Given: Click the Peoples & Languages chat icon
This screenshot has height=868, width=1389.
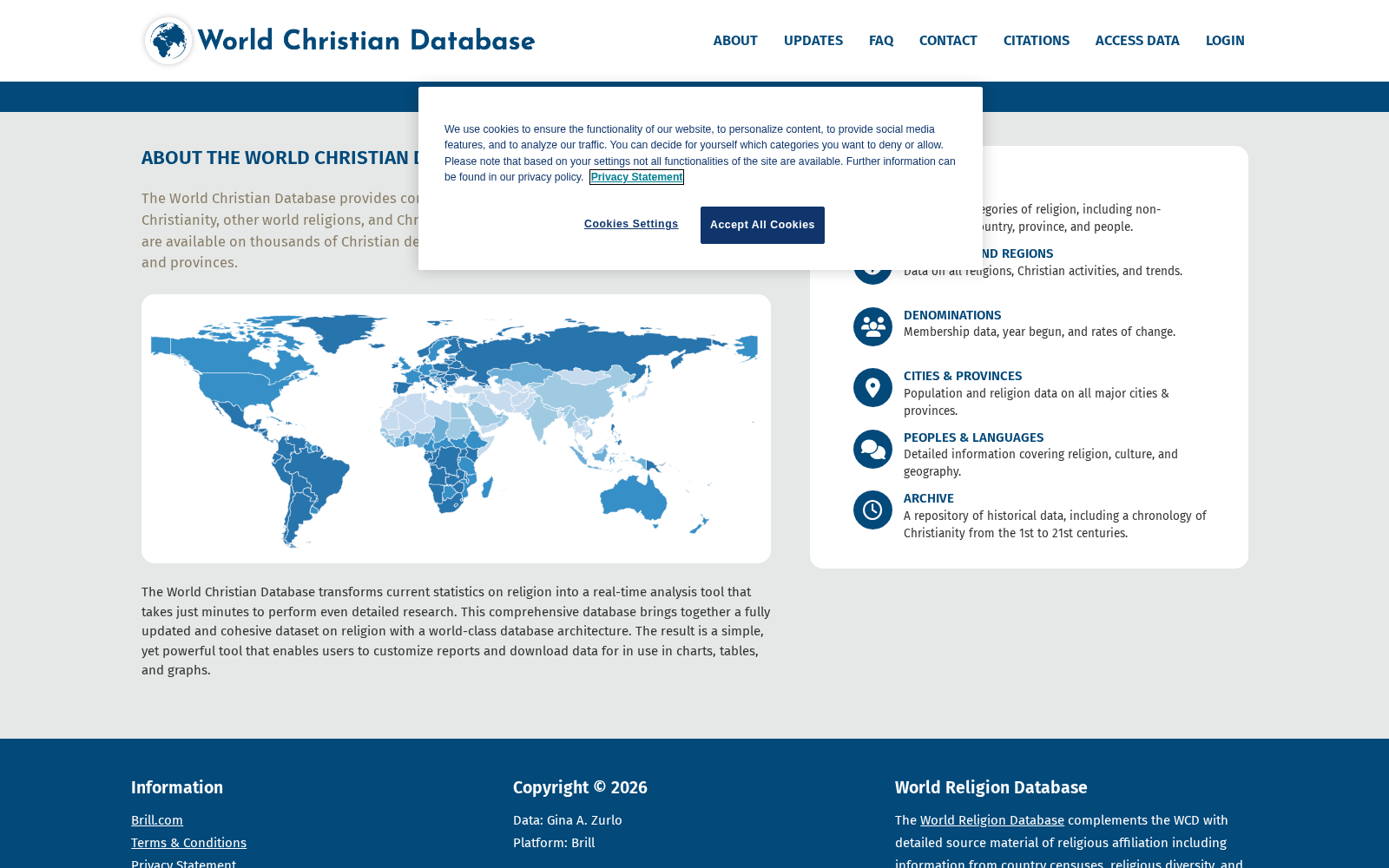Looking at the screenshot, I should coord(872,449).
